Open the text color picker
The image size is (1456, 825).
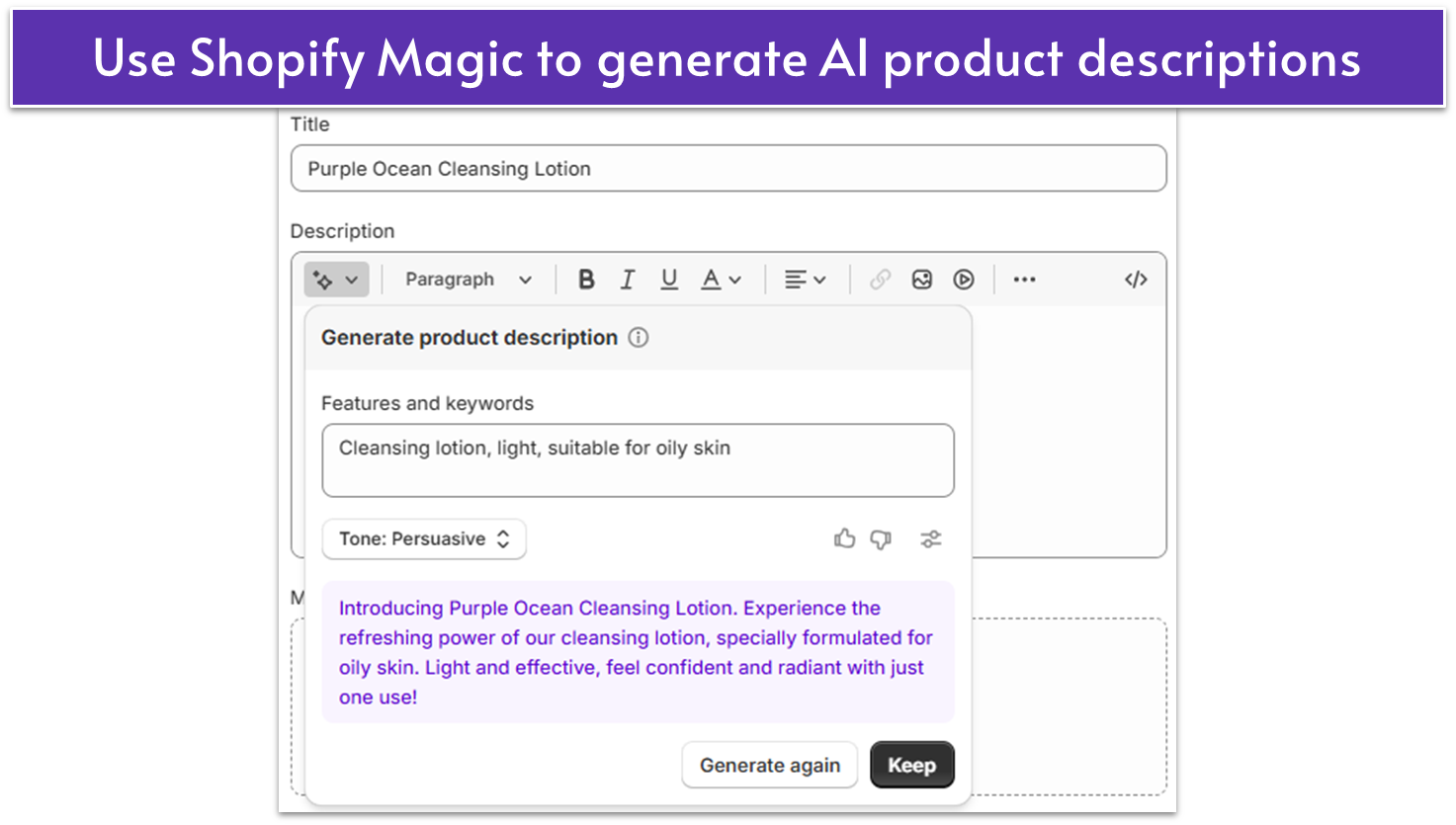tap(721, 280)
